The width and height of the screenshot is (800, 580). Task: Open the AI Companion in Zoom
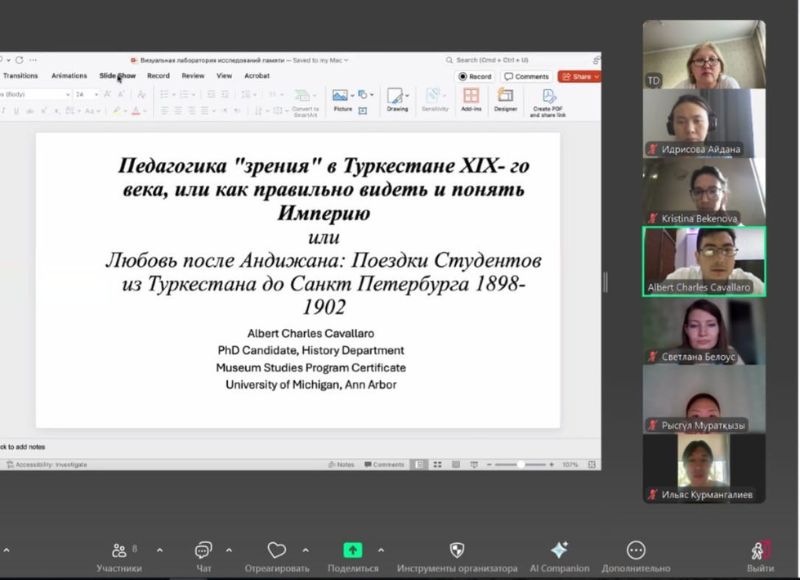point(559,551)
